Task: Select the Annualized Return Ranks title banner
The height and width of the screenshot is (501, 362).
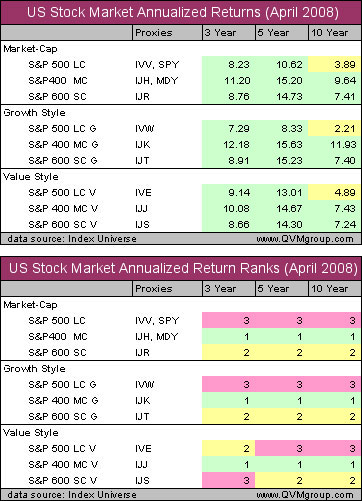Action: (x=181, y=268)
